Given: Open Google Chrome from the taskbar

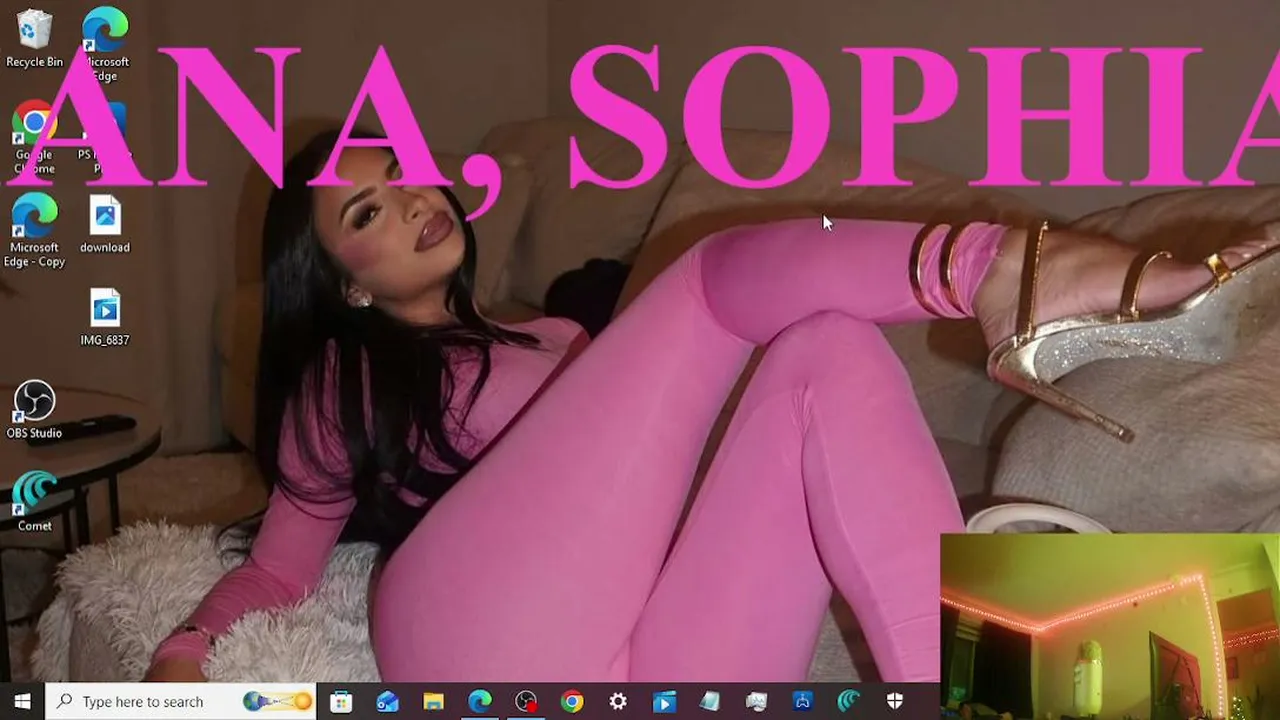Looking at the screenshot, I should (572, 702).
